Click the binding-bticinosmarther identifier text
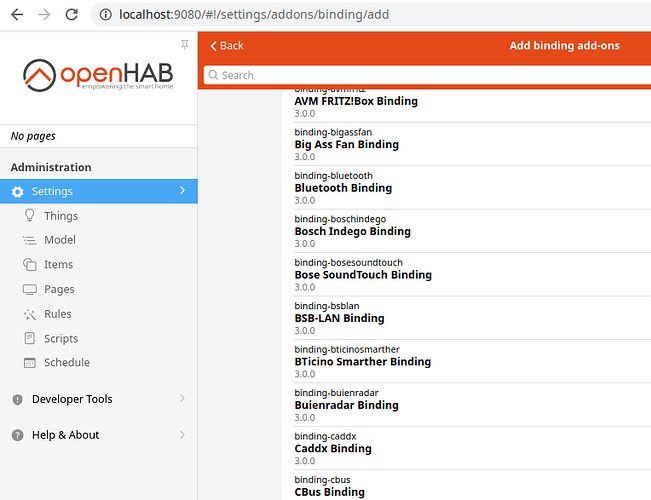 click(347, 349)
